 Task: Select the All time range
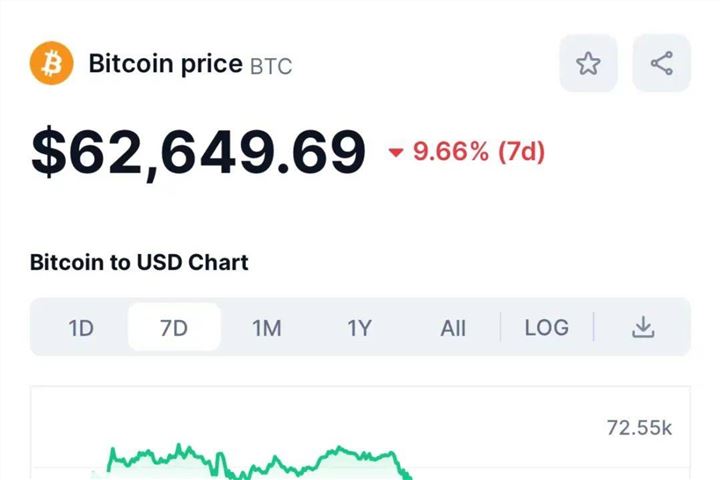click(453, 328)
